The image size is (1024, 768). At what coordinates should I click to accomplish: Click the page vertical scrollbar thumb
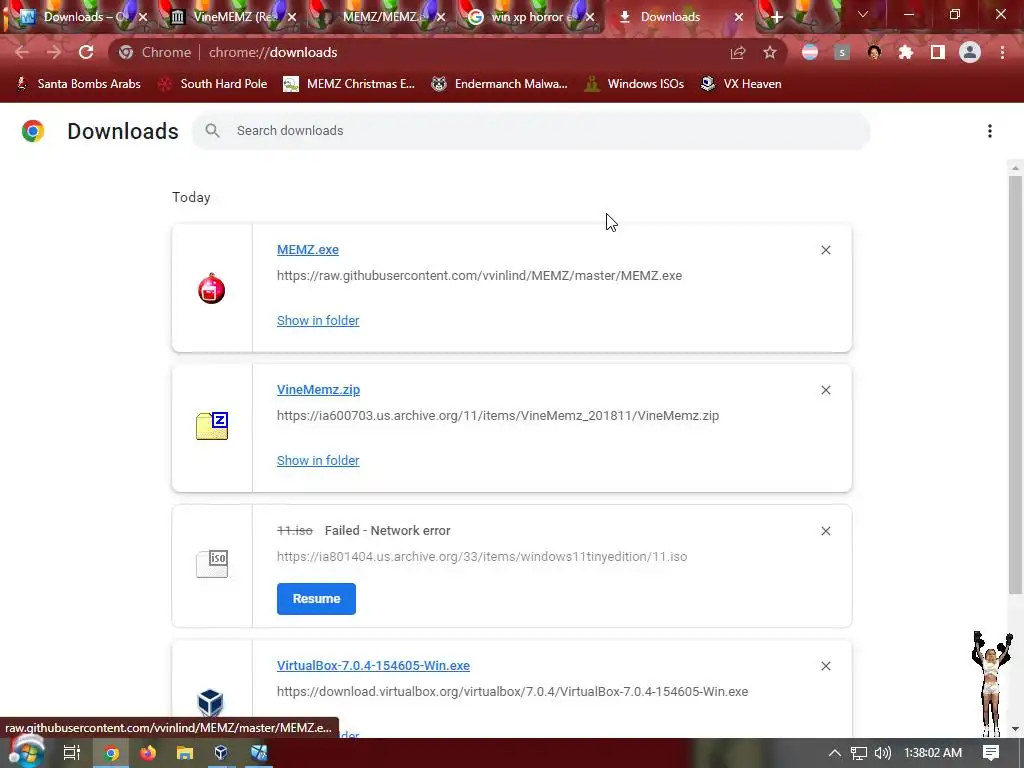[x=1015, y=384]
